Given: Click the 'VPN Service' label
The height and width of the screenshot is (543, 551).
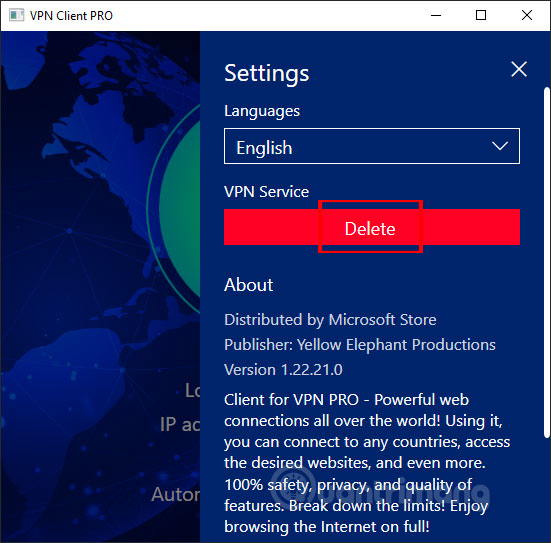Looking at the screenshot, I should pos(266,192).
